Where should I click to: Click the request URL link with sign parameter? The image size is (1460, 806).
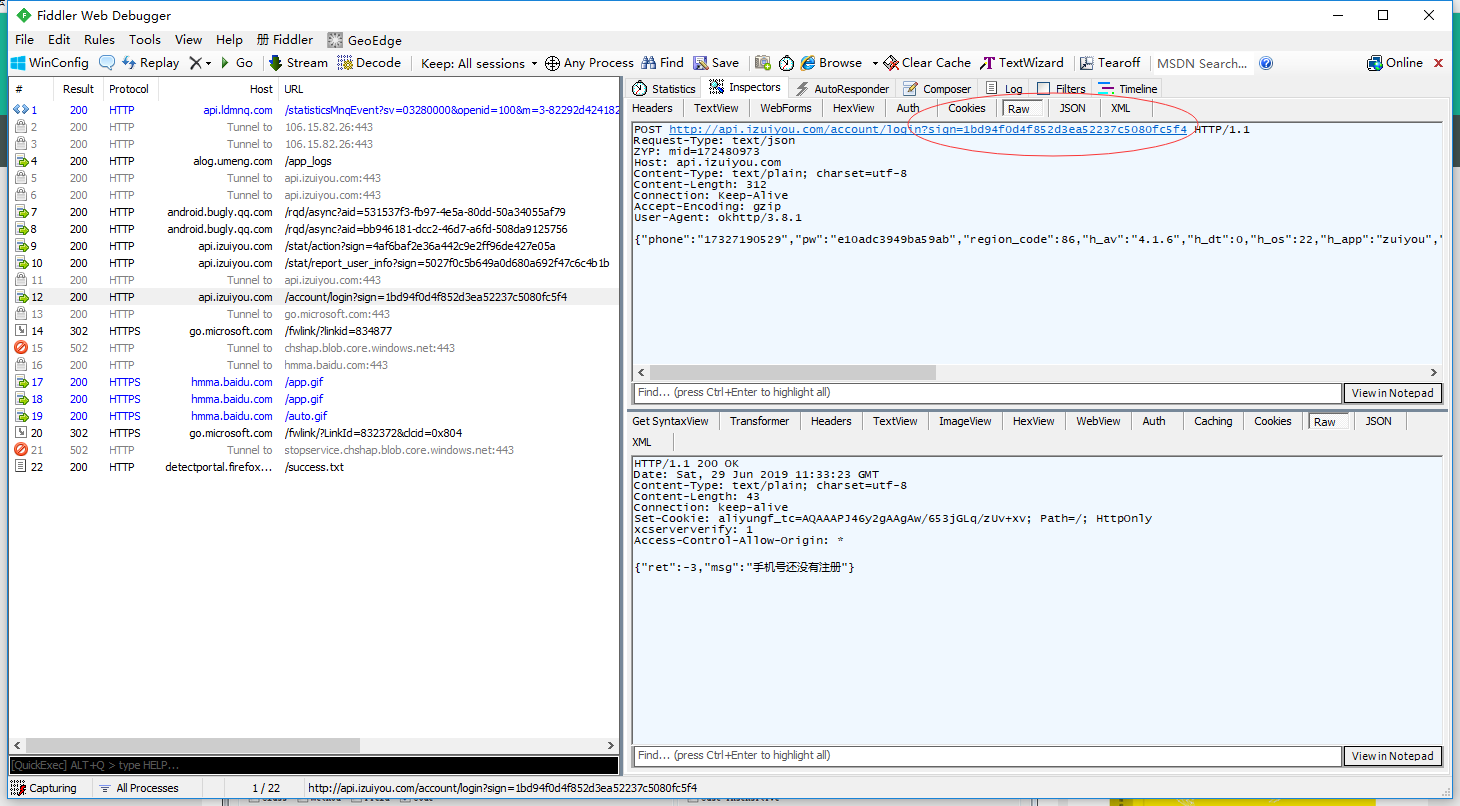[928, 130]
